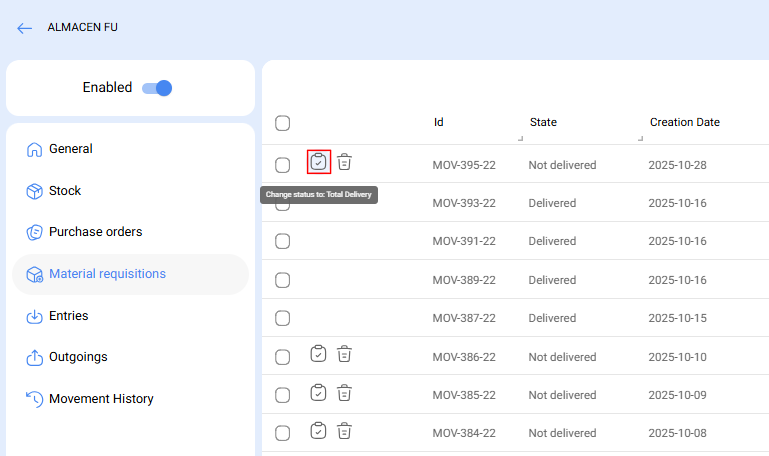Navigate to Outgoings section

pyautogui.click(x=78, y=357)
